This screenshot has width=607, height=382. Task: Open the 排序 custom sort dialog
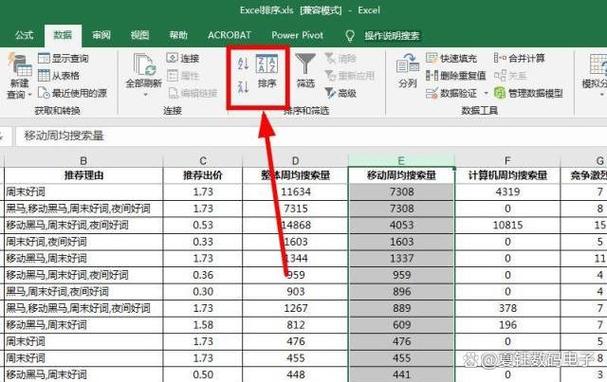pyautogui.click(x=267, y=71)
